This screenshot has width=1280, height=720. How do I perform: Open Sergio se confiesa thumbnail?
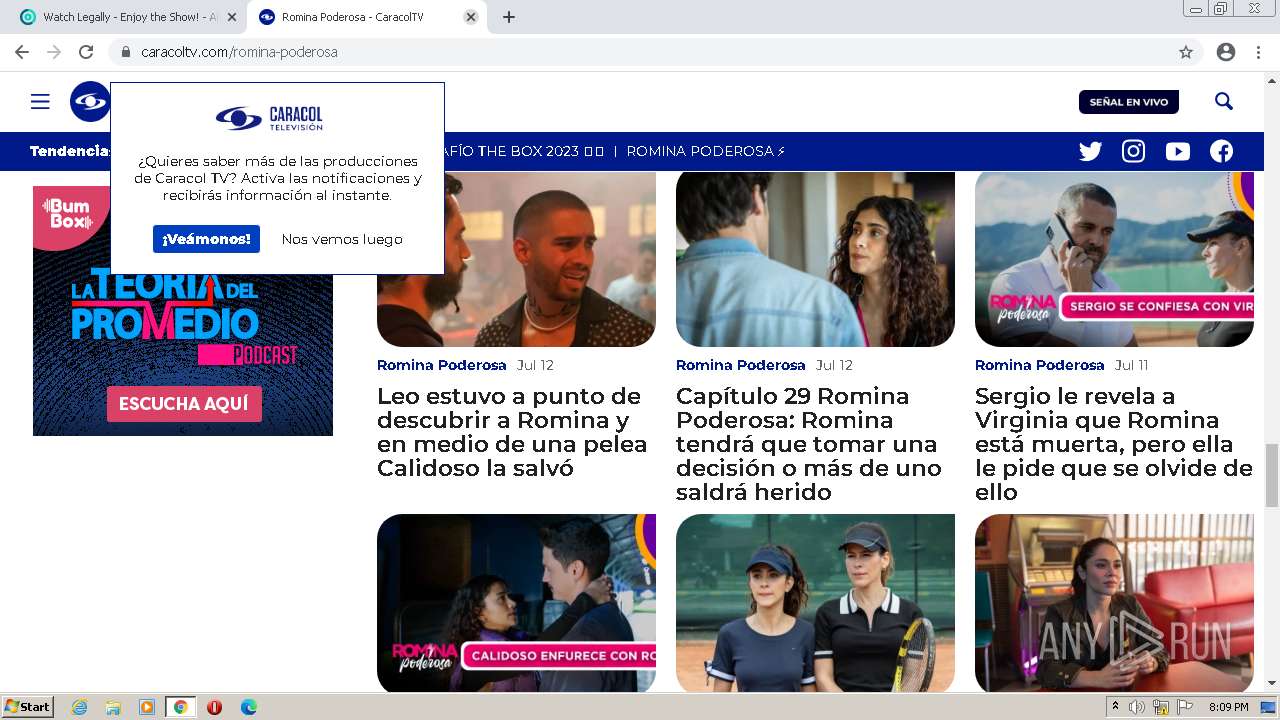pos(1114,259)
